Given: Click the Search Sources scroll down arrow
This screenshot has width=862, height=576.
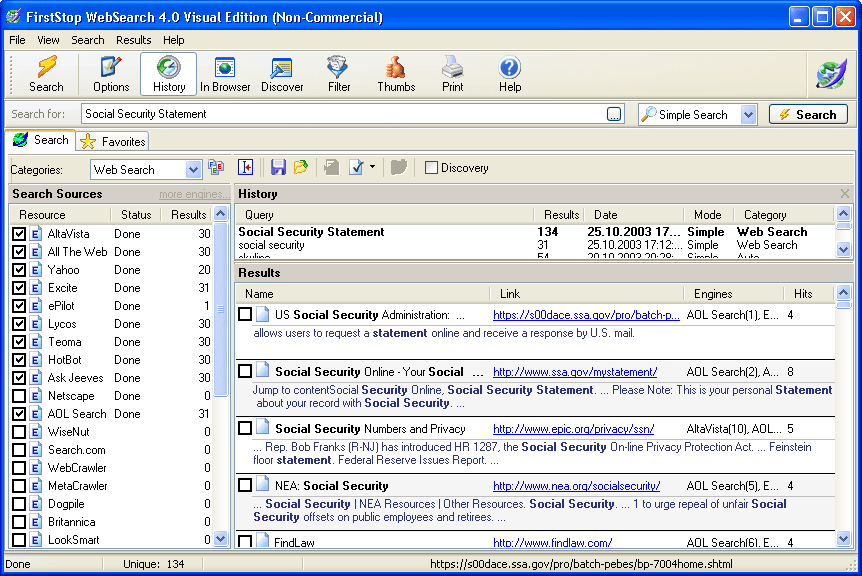Looking at the screenshot, I should pyautogui.click(x=220, y=539).
